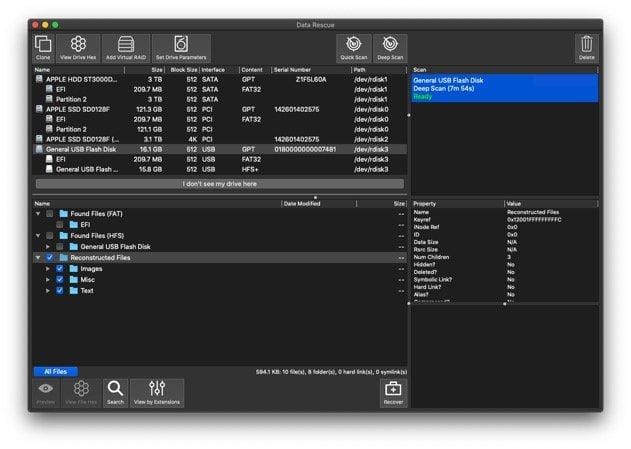The height and width of the screenshot is (449, 631).
Task: Open Set Drive Parameters
Action: click(x=181, y=48)
